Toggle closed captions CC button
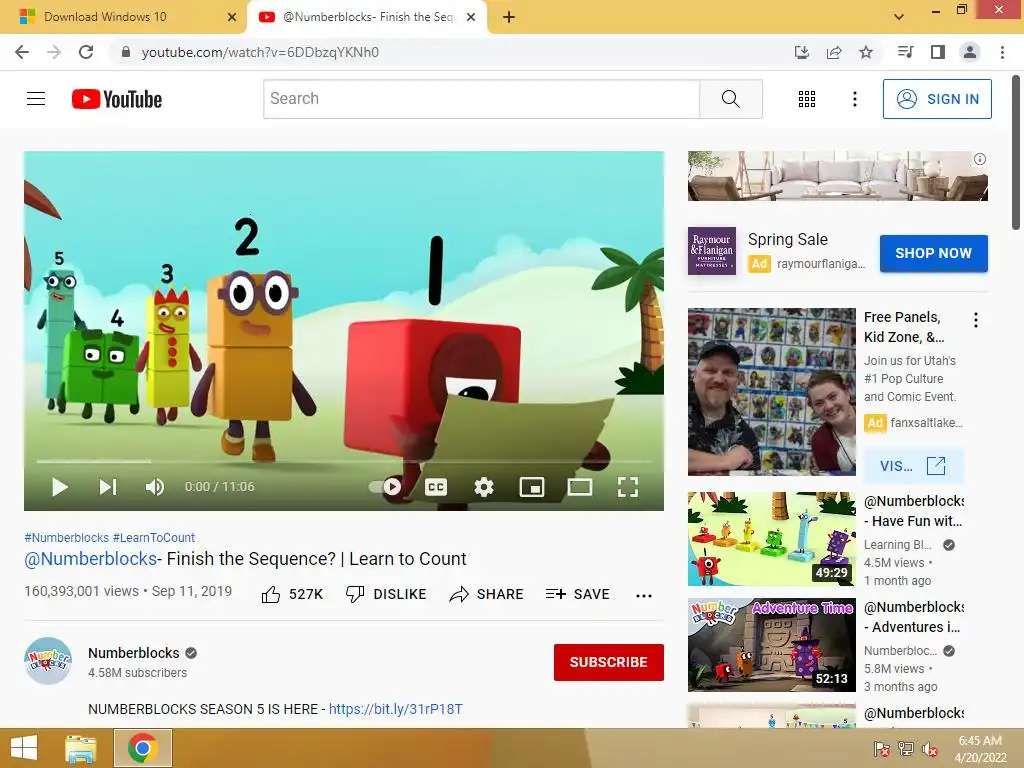 click(436, 487)
